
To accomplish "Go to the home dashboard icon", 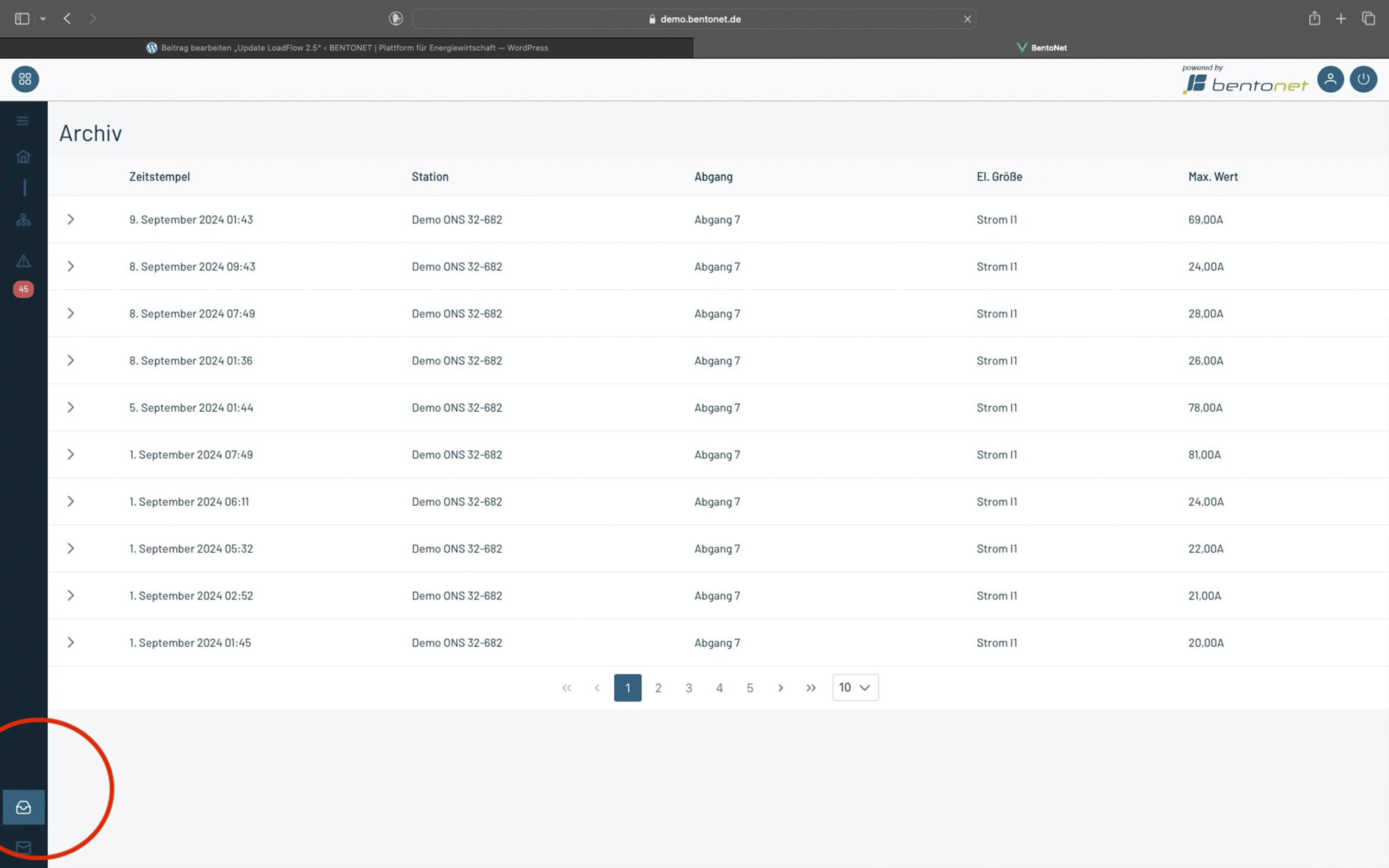I will point(23,157).
